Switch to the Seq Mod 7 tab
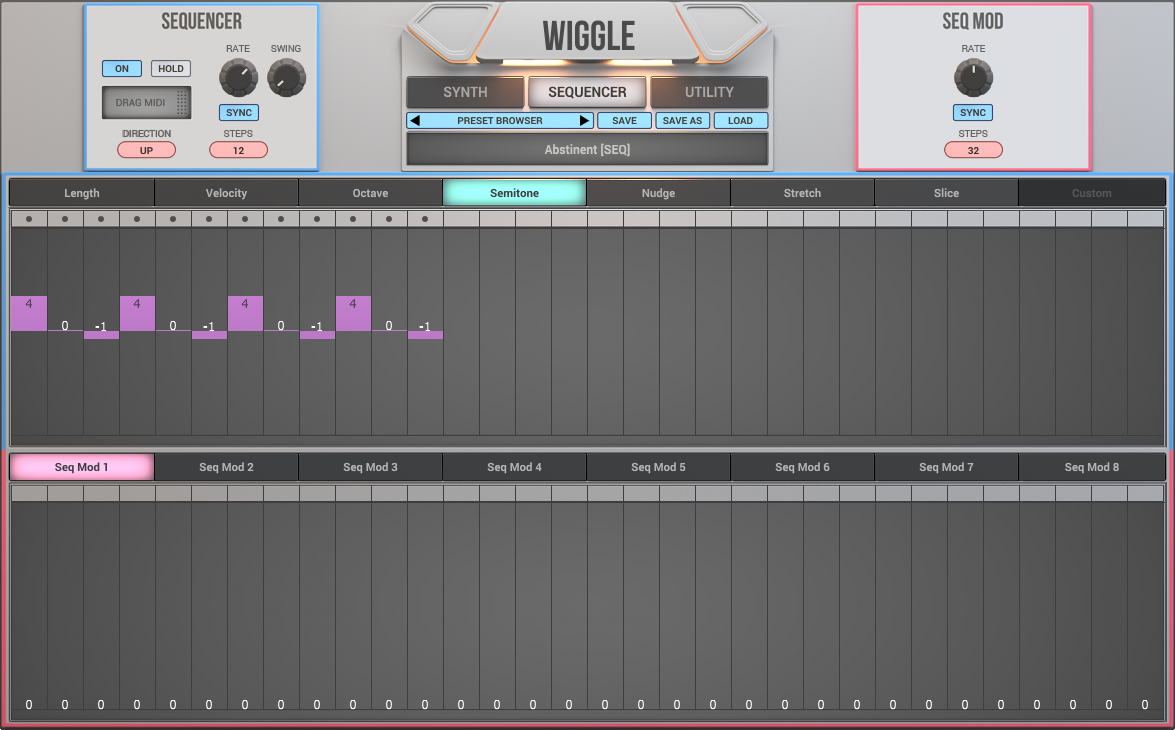 [x=946, y=467]
